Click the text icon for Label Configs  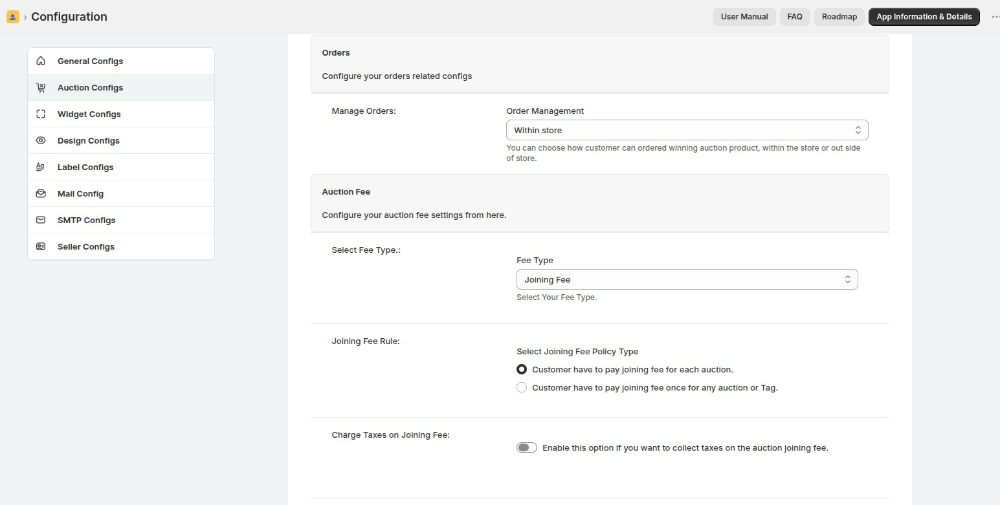tap(41, 167)
